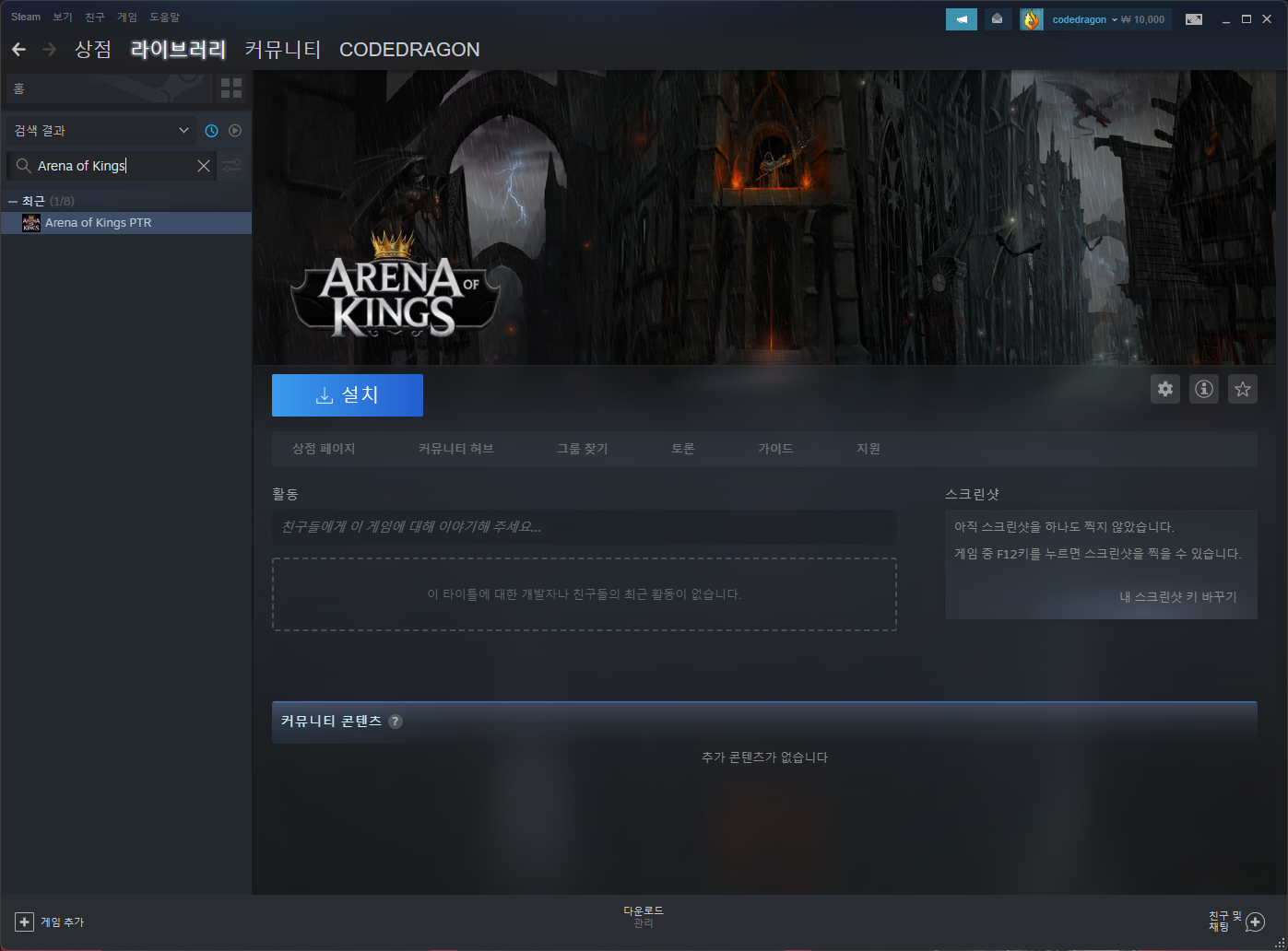The width and height of the screenshot is (1288, 951).
Task: Click 게임 추가 button
Action: pyautogui.click(x=50, y=922)
